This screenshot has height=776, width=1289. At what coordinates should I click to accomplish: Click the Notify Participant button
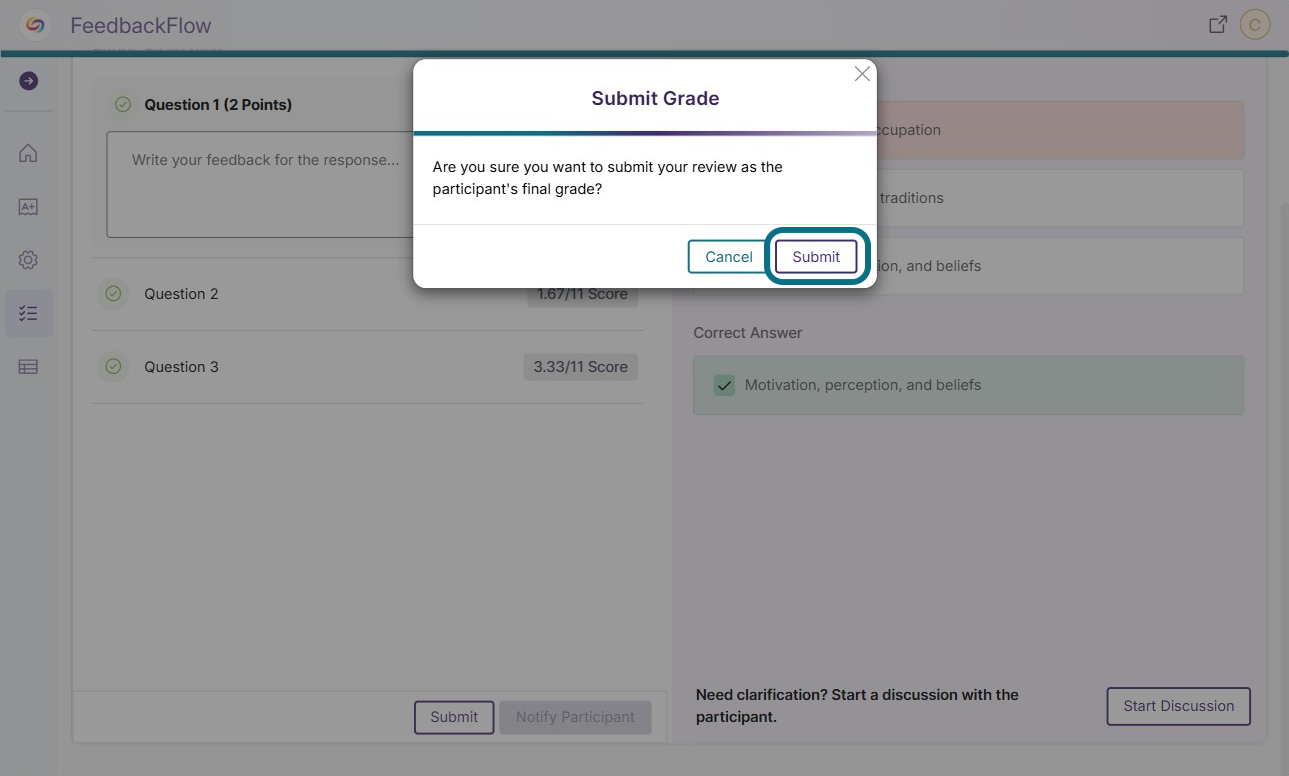(575, 717)
